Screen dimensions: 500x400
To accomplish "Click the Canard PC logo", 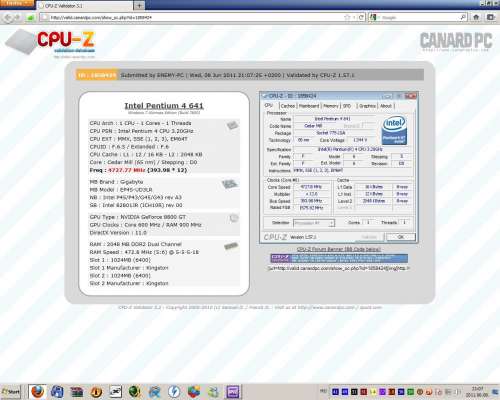I will coord(456,41).
